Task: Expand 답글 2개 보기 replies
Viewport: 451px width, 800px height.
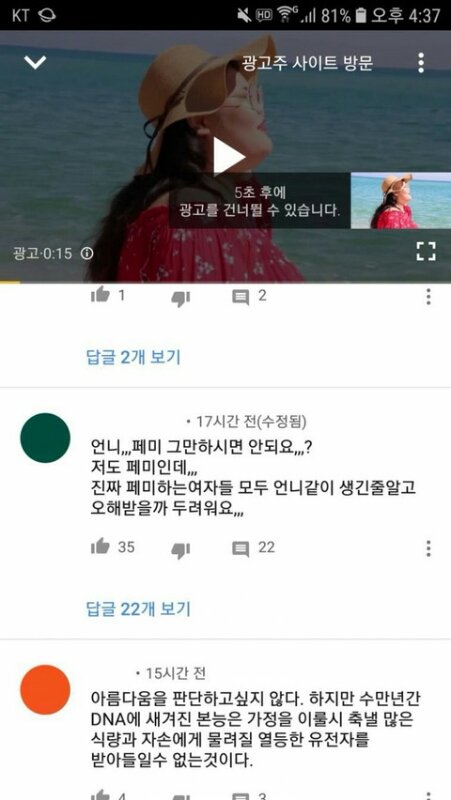Action: (x=134, y=357)
